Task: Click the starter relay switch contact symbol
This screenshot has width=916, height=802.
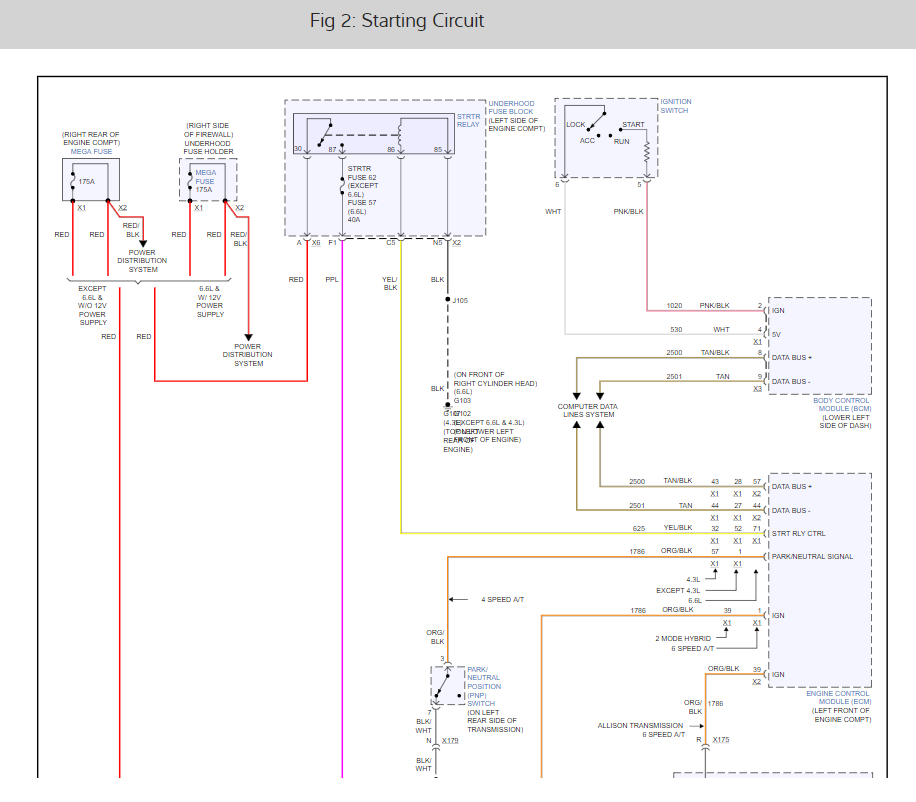Action: (x=319, y=131)
